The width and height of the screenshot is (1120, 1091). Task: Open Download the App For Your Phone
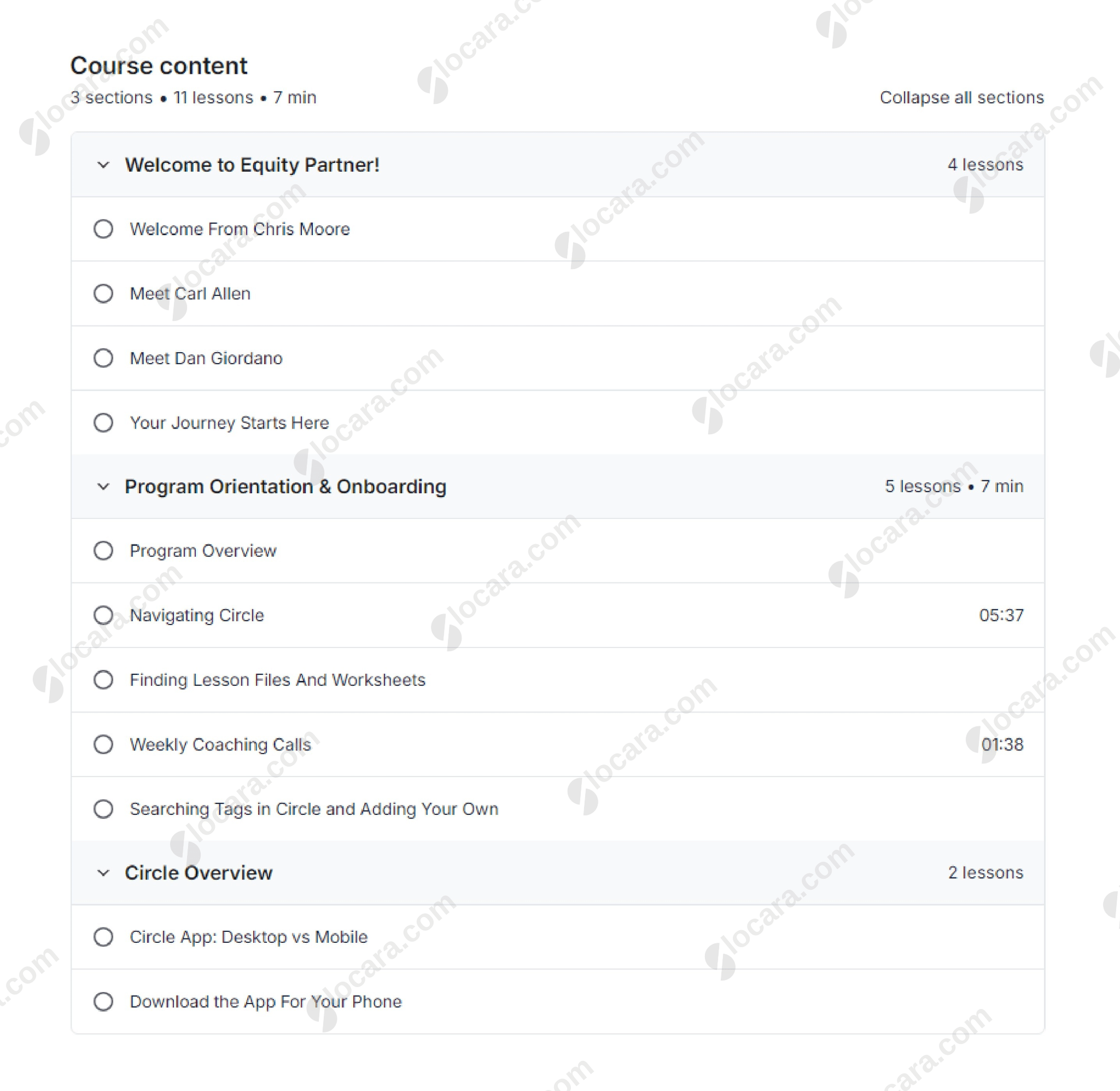tap(266, 1002)
